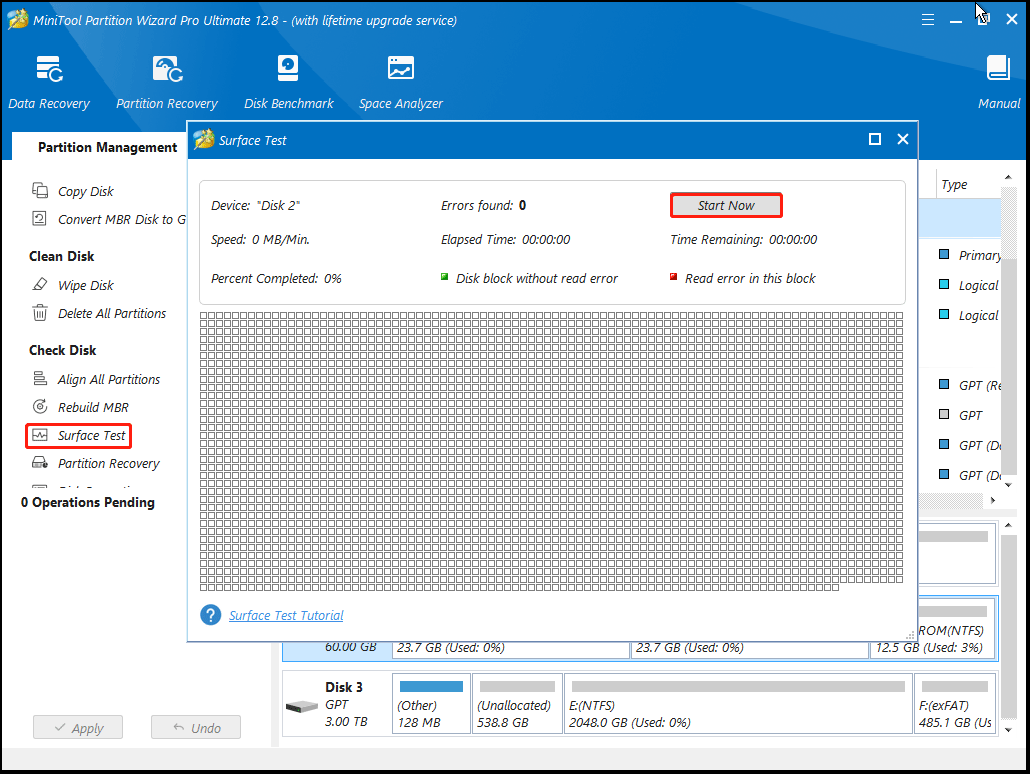Click Rebuild MBR icon
The width and height of the screenshot is (1030, 774).
point(40,407)
